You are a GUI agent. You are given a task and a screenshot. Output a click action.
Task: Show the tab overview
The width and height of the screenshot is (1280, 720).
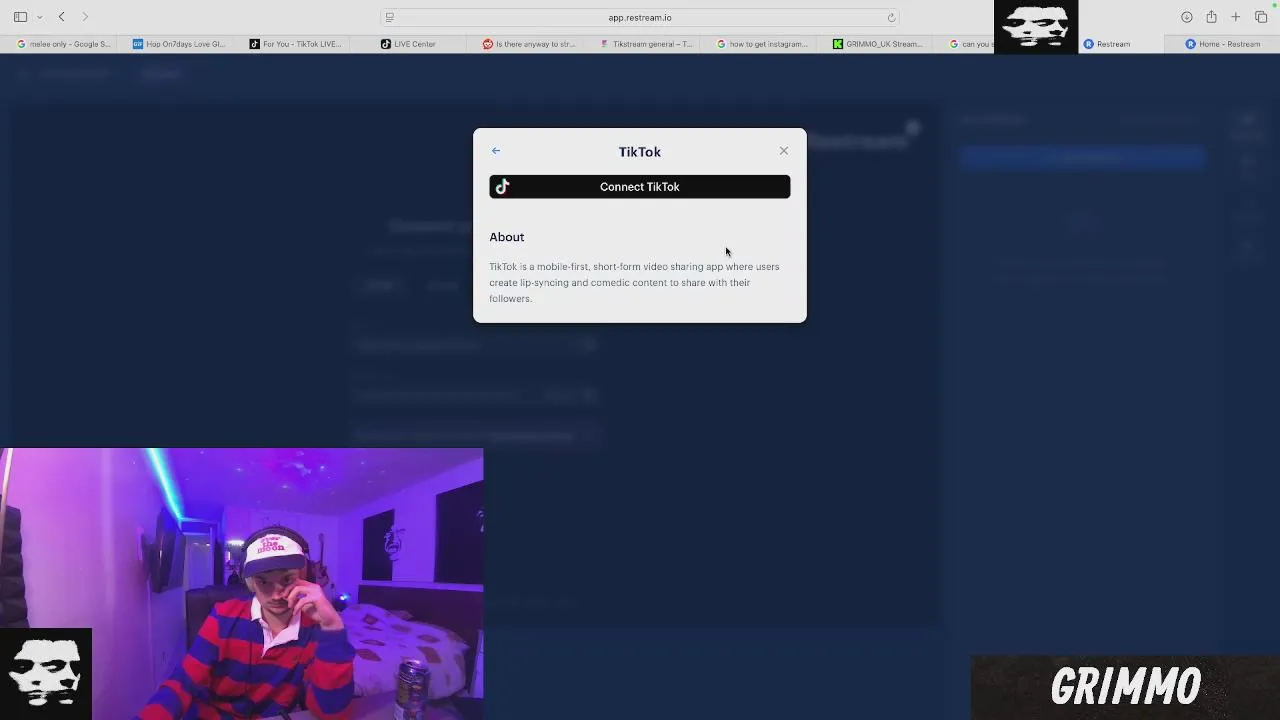pos(1261,17)
